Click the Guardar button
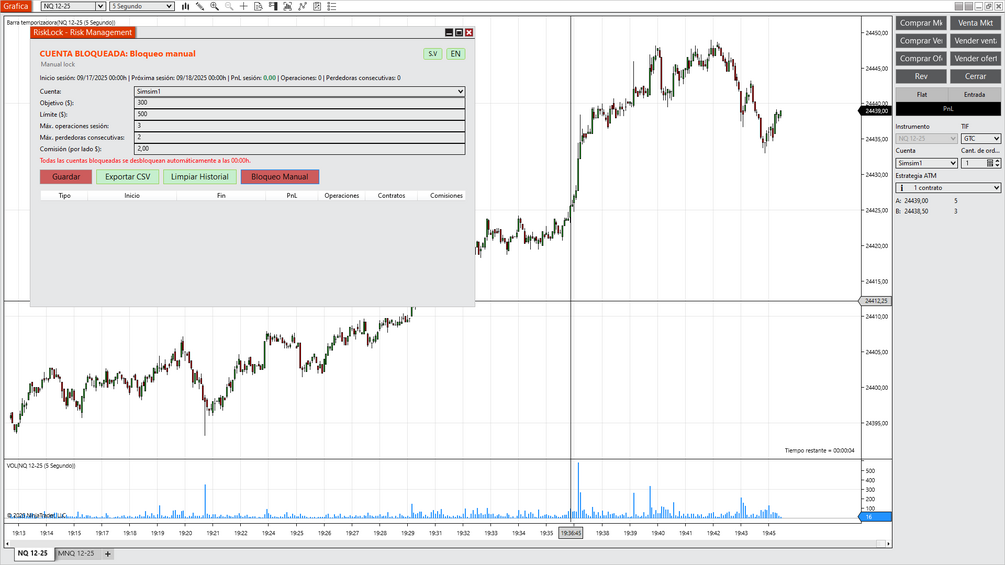This screenshot has width=1005, height=565. [x=66, y=177]
